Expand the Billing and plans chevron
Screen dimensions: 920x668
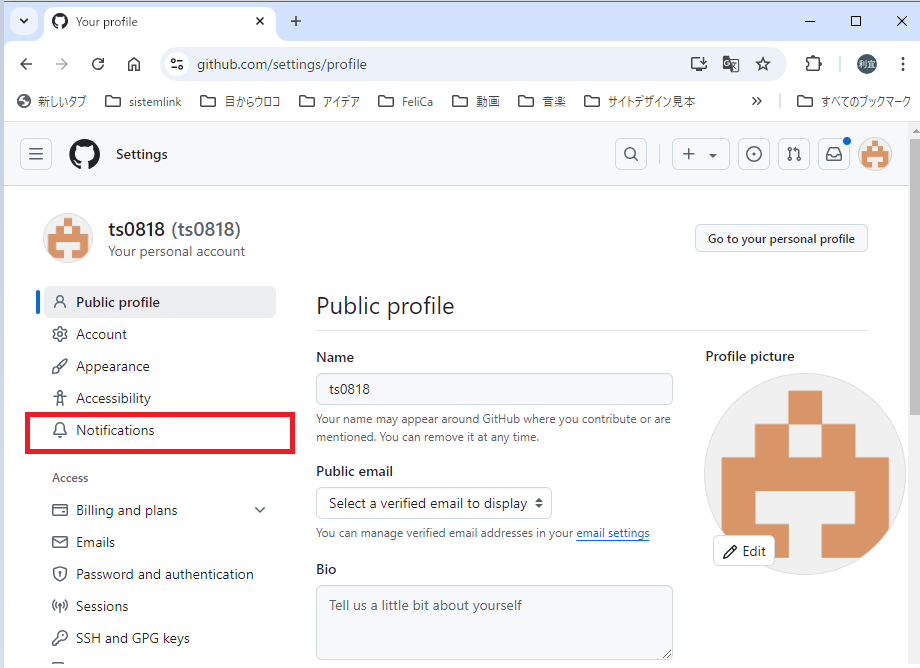[x=260, y=510]
